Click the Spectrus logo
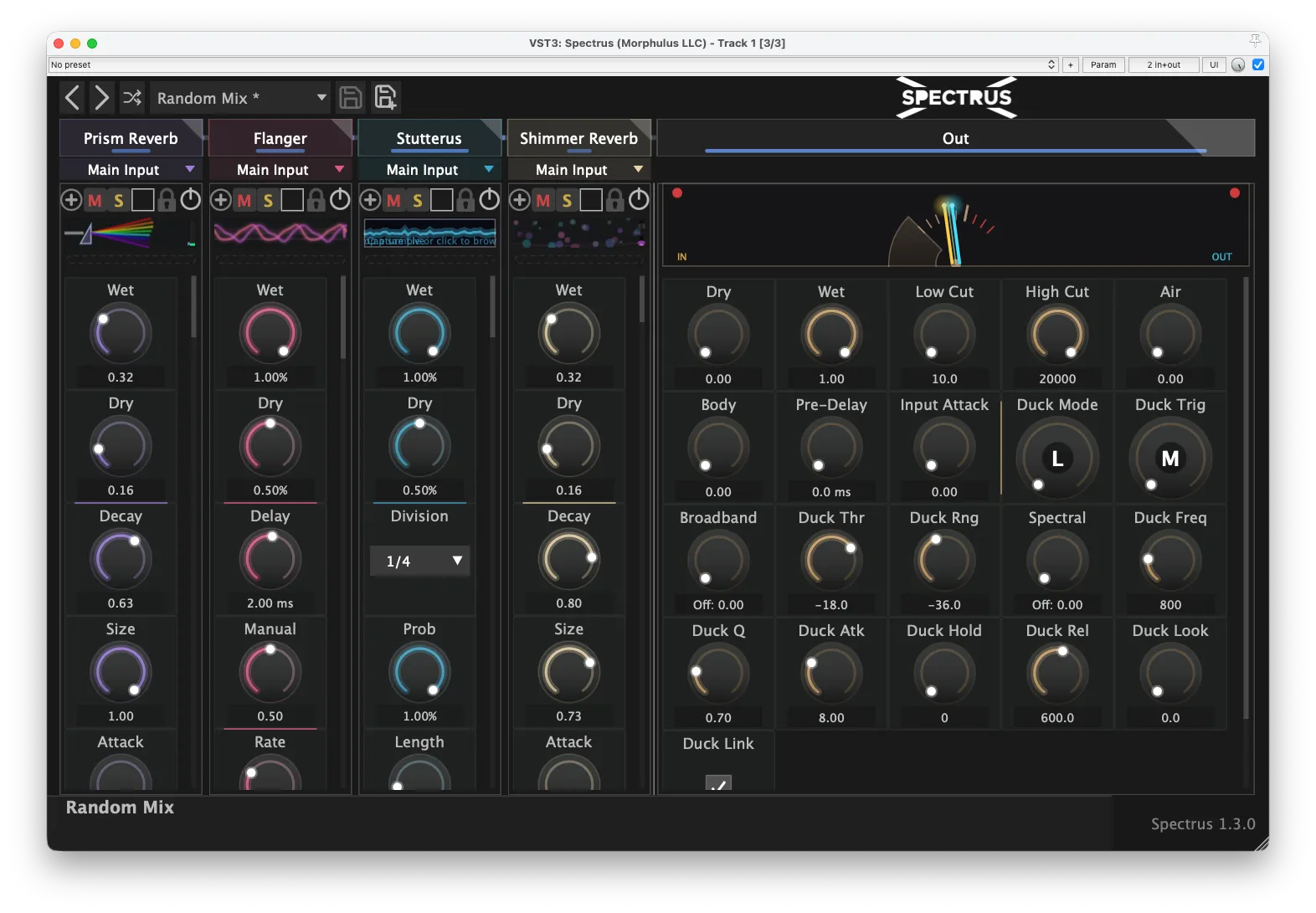Viewport: 1316px width, 913px height. tap(957, 97)
